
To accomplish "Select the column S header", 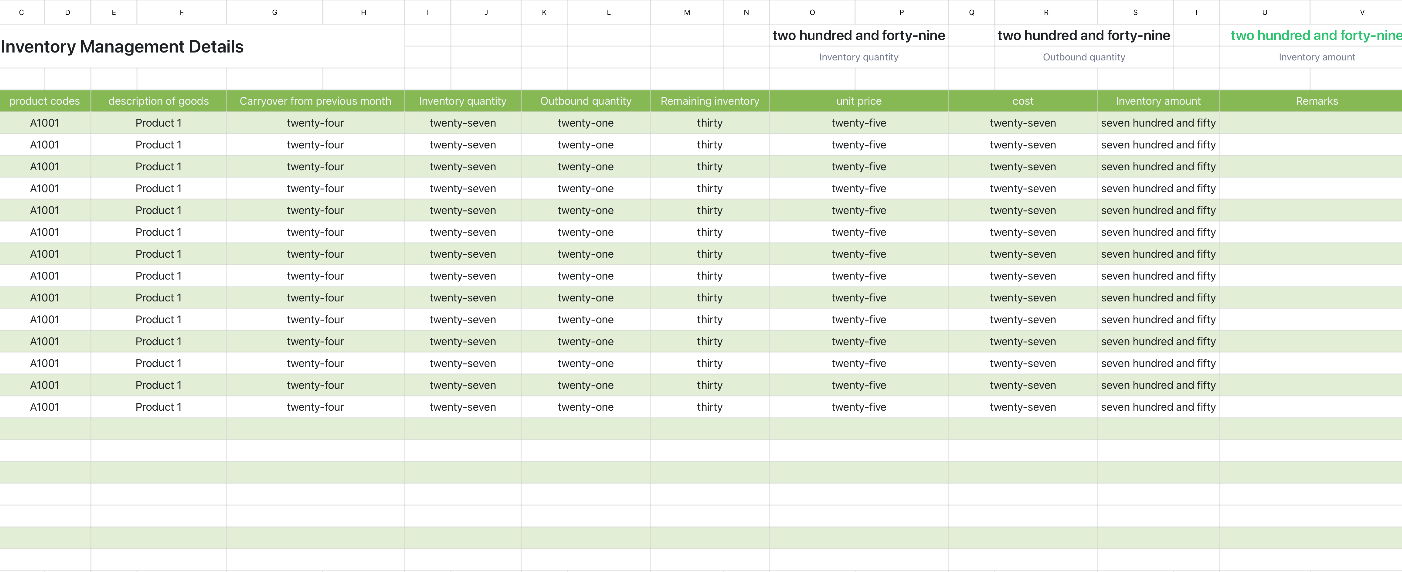I will pos(1136,12).
